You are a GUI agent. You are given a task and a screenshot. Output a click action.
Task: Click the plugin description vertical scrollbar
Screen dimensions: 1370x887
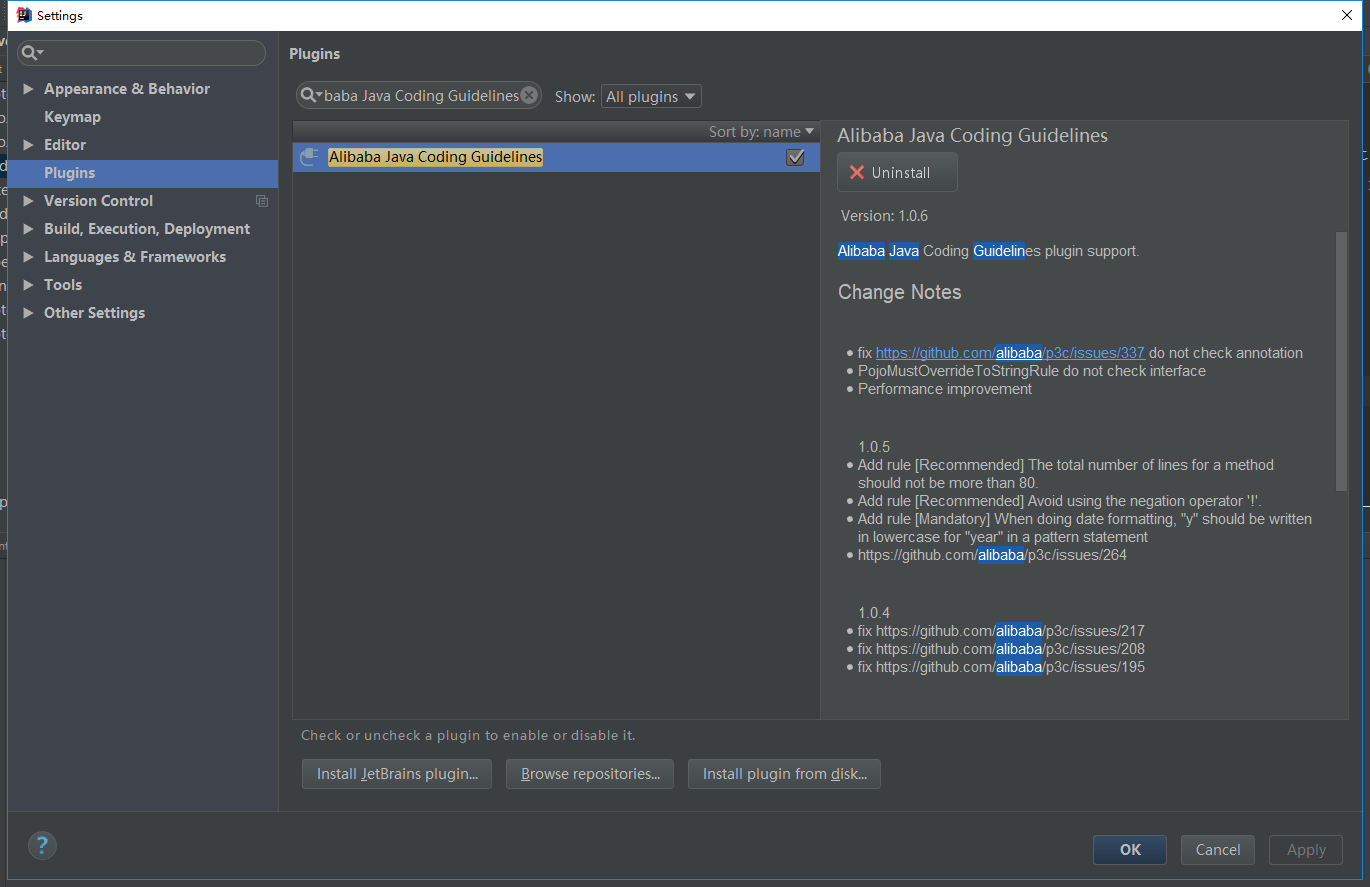1342,362
